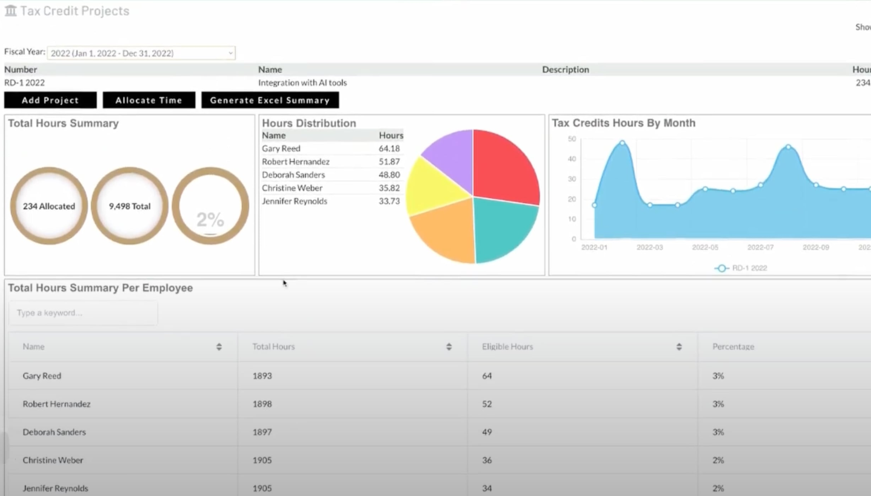The width and height of the screenshot is (871, 496).
Task: Select Gary Reed row in employee table
Action: (x=42, y=376)
